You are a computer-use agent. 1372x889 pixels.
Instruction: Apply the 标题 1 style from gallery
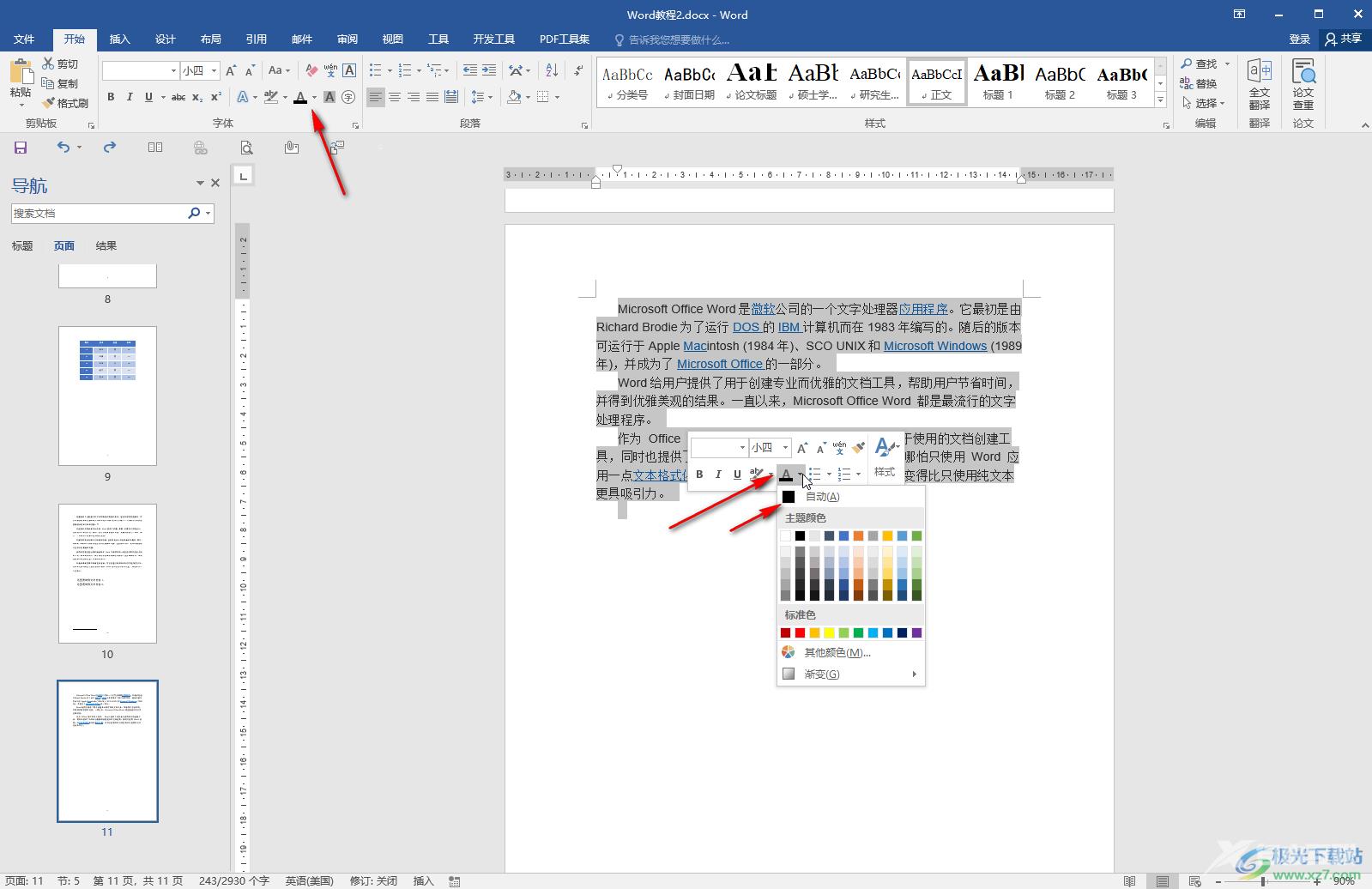pyautogui.click(x=998, y=82)
